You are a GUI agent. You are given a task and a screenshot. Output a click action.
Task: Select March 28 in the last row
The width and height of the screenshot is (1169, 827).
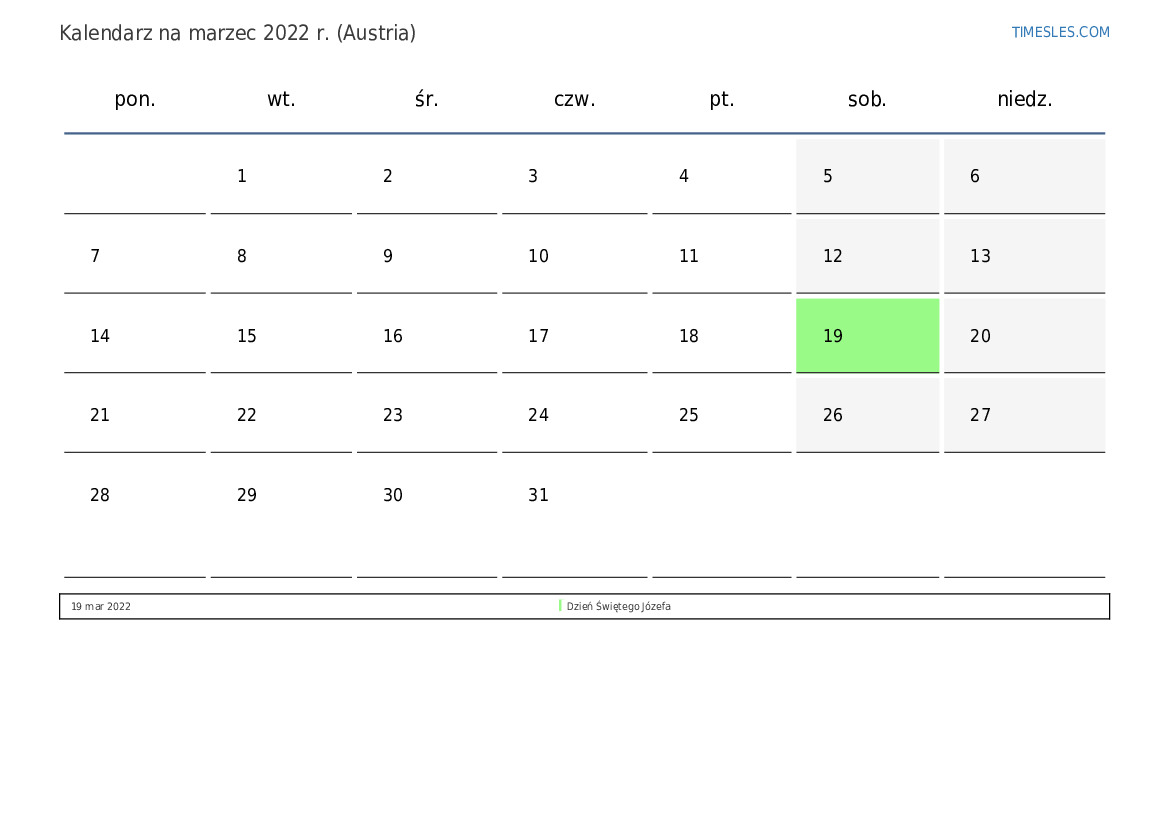[100, 495]
